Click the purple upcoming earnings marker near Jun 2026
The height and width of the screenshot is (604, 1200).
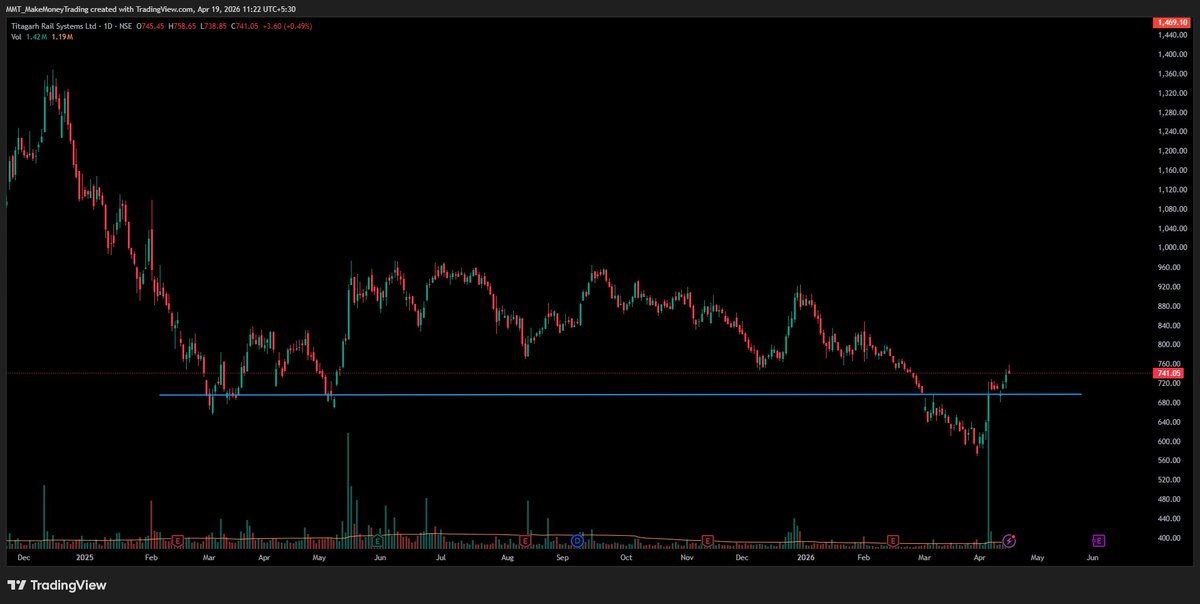(x=1098, y=541)
